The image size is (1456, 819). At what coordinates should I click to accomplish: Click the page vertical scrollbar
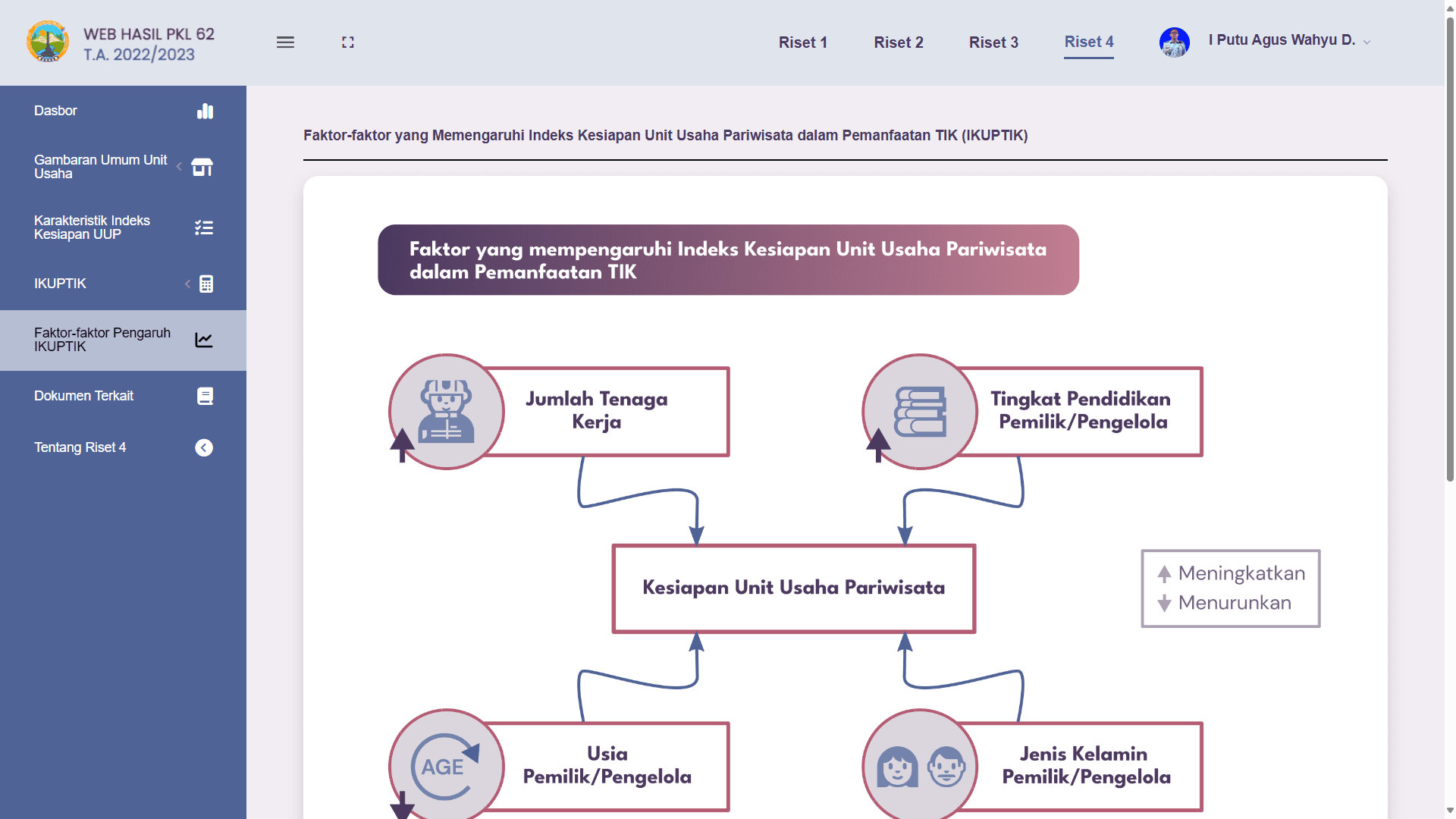(1450, 249)
